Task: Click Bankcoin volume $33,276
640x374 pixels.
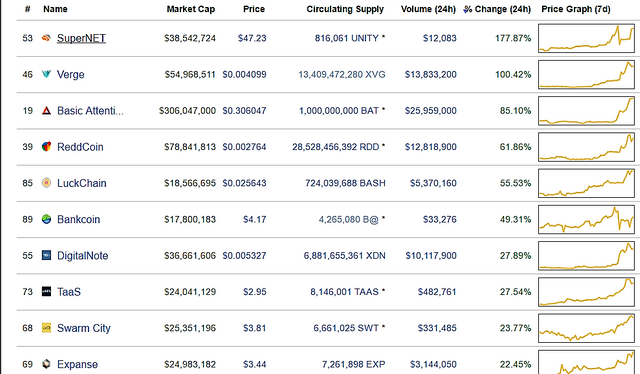Action: pos(440,219)
